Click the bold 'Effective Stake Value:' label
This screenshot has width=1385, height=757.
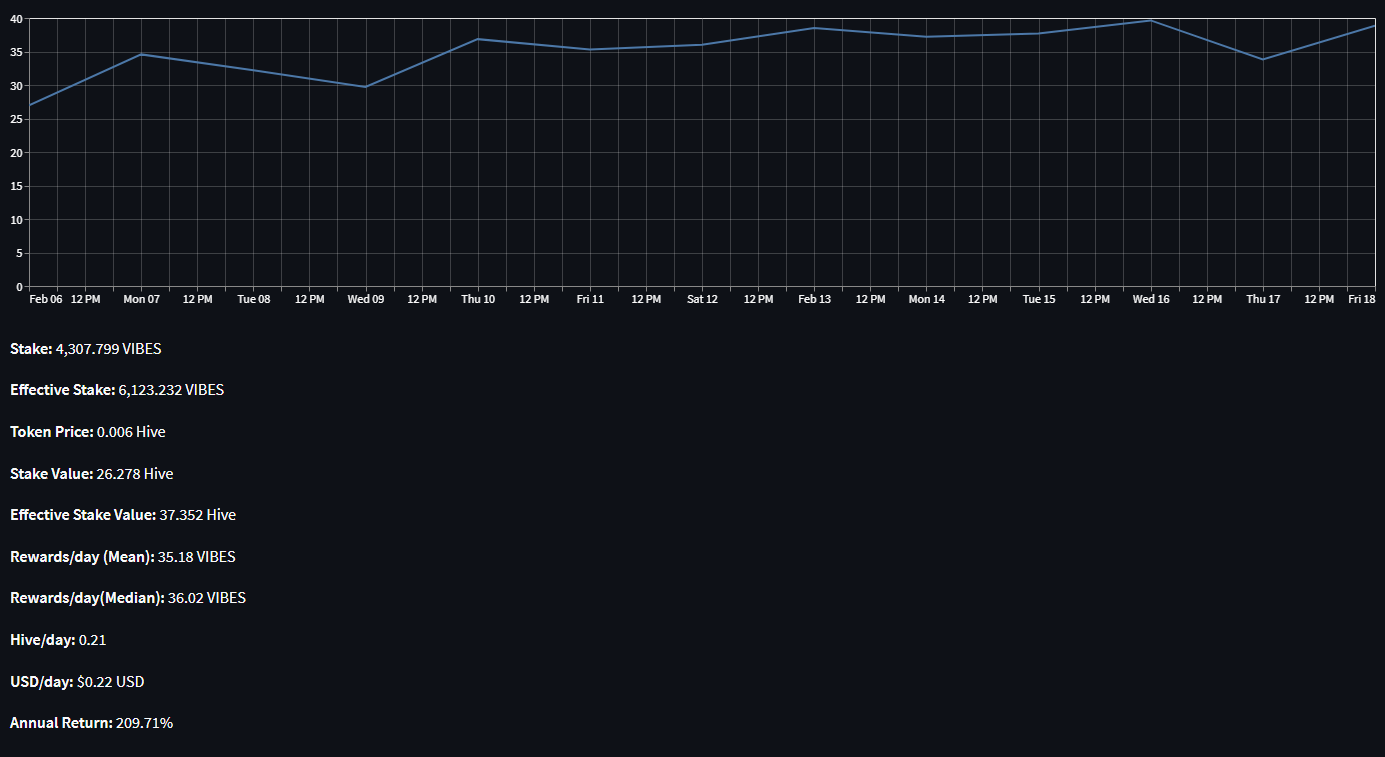click(x=83, y=515)
